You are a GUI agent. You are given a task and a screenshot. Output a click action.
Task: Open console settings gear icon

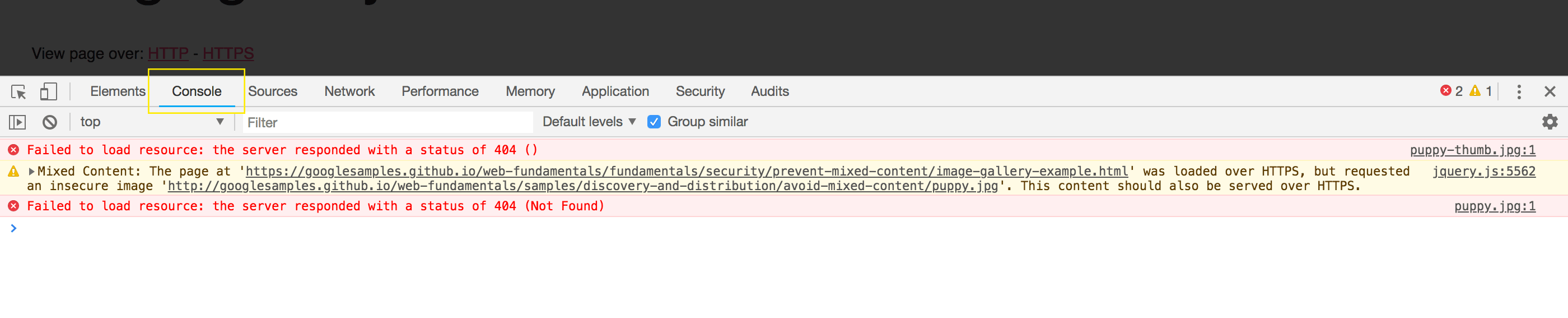(1549, 122)
